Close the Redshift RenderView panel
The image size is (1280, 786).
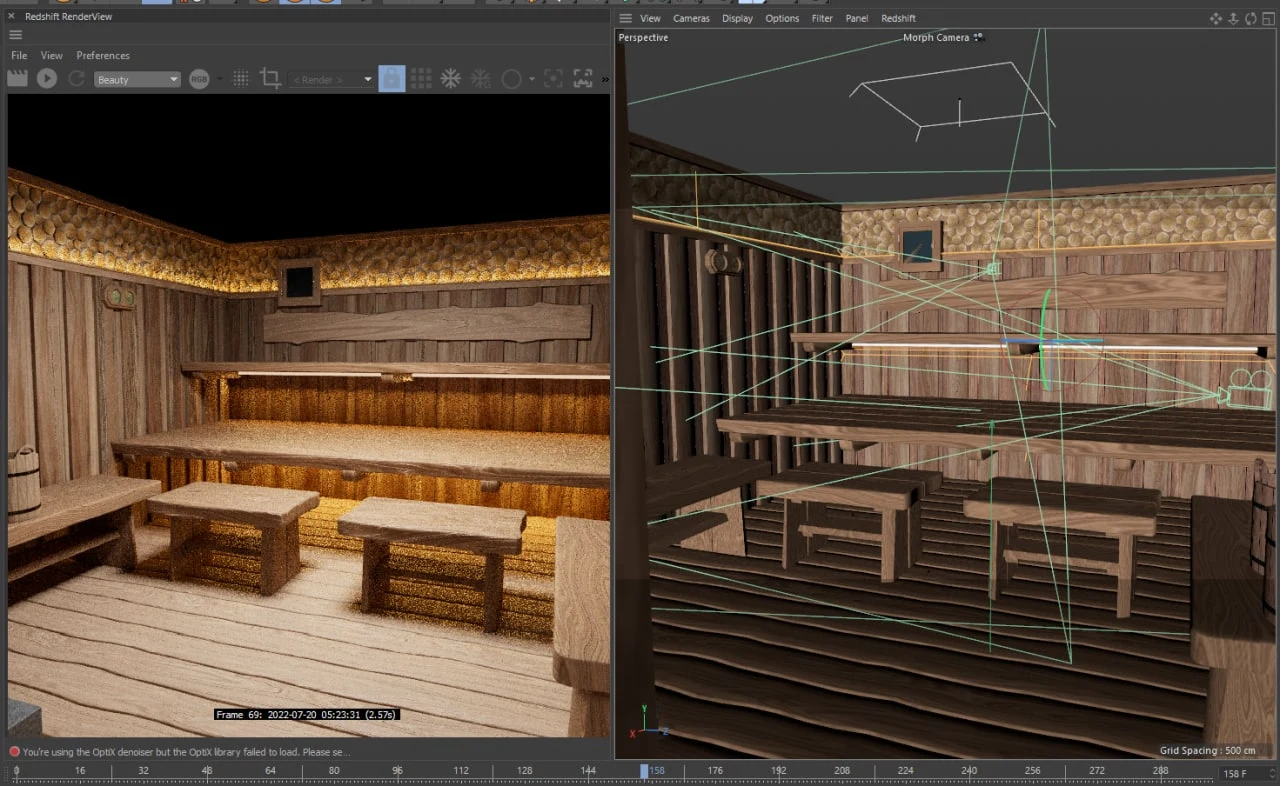13,17
